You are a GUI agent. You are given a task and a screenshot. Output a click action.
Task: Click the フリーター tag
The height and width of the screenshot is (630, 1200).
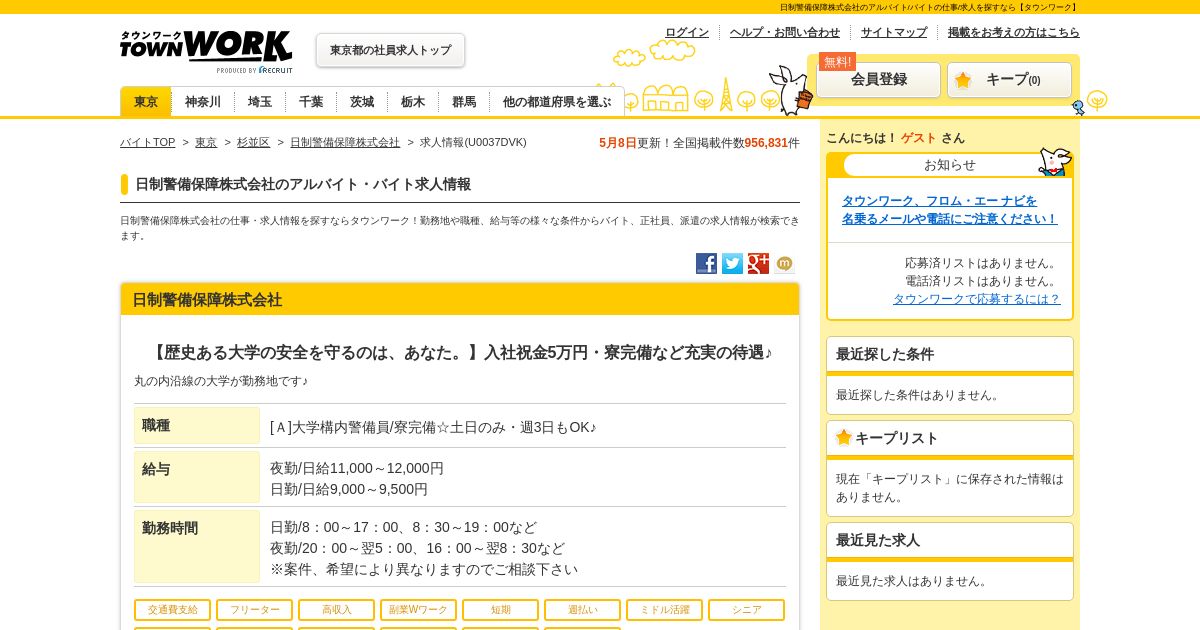tap(254, 610)
